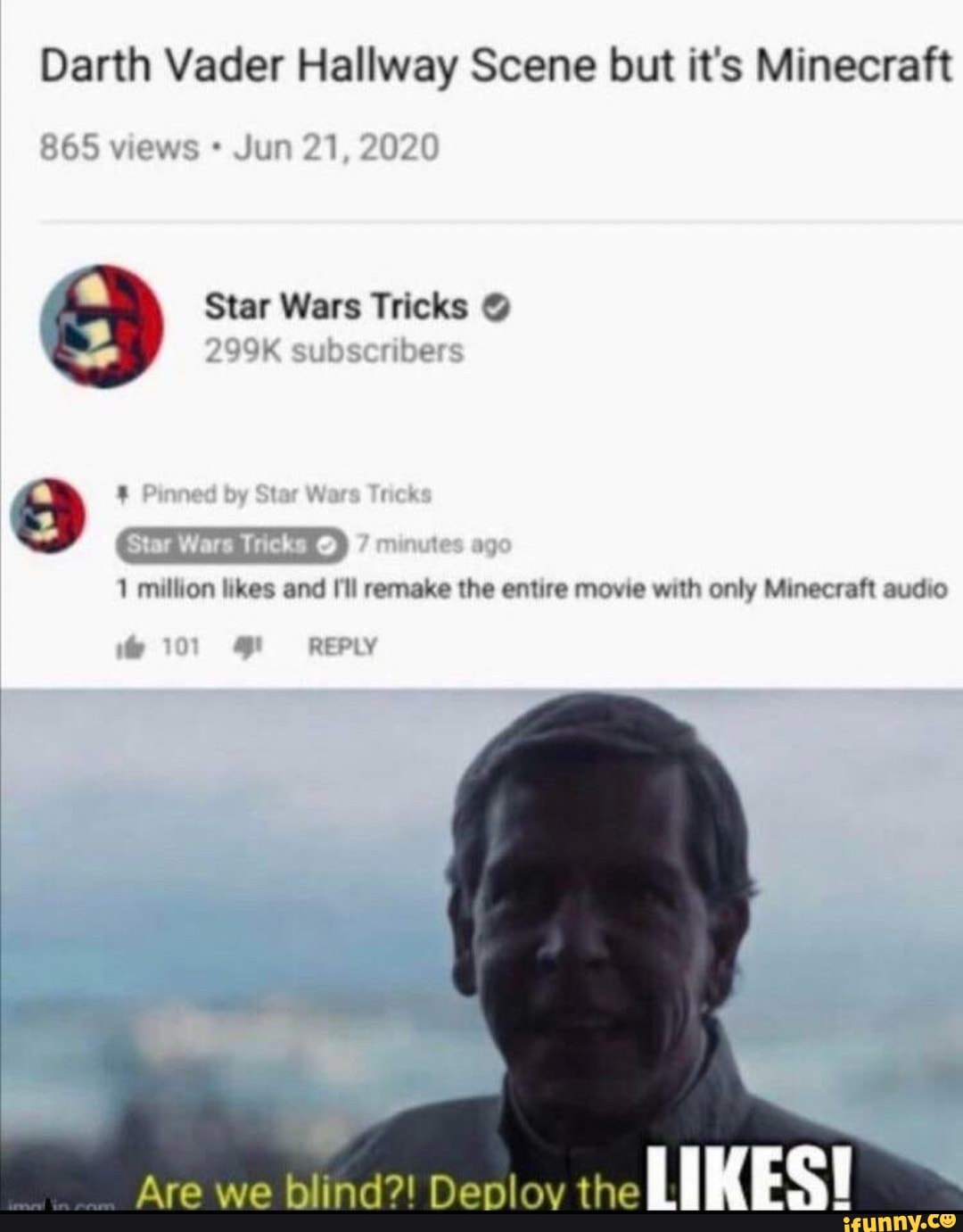The image size is (963, 1232).
Task: Open the Star Wars Tricks channel name link
Action: click(x=336, y=307)
